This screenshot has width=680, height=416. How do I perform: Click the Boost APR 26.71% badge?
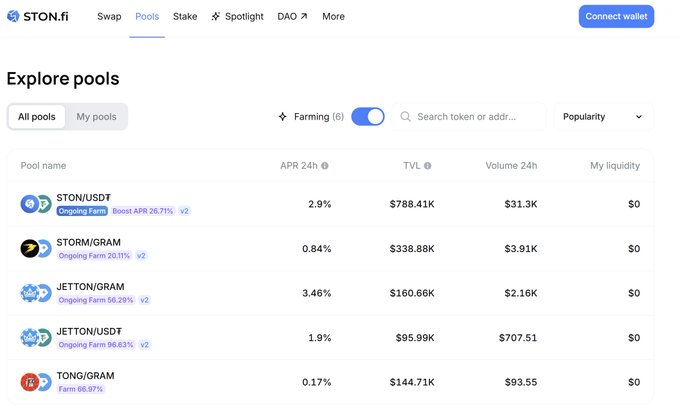(x=143, y=211)
